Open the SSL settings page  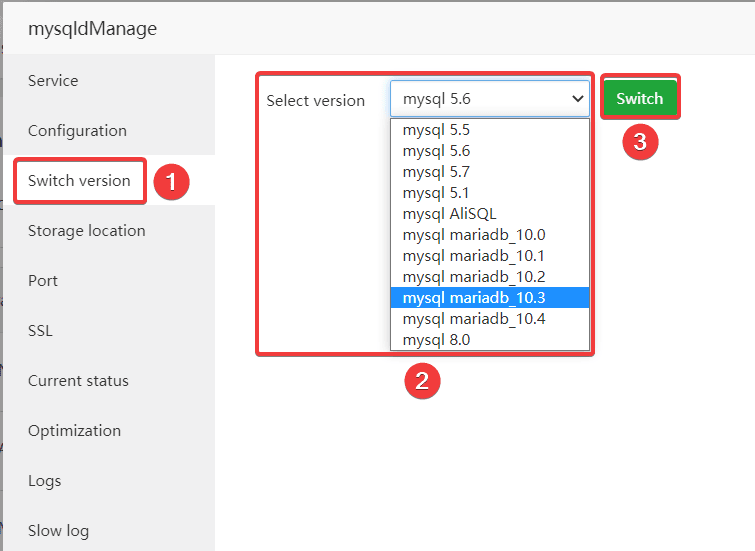click(40, 331)
